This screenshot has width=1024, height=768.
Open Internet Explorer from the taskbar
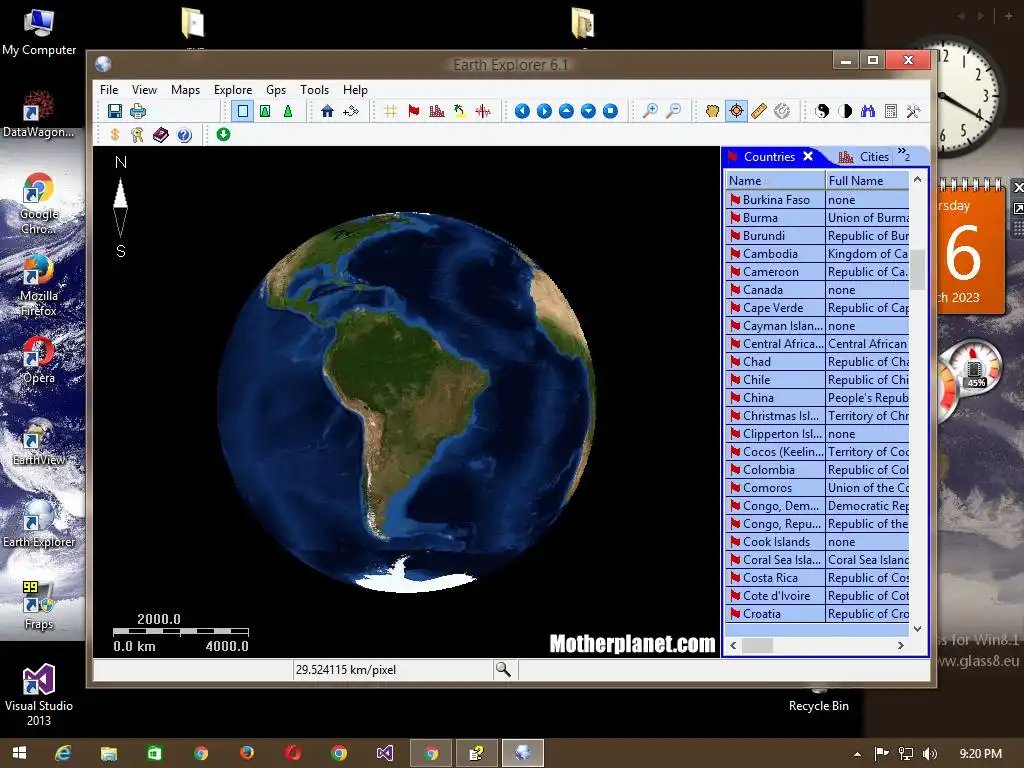[x=63, y=753]
